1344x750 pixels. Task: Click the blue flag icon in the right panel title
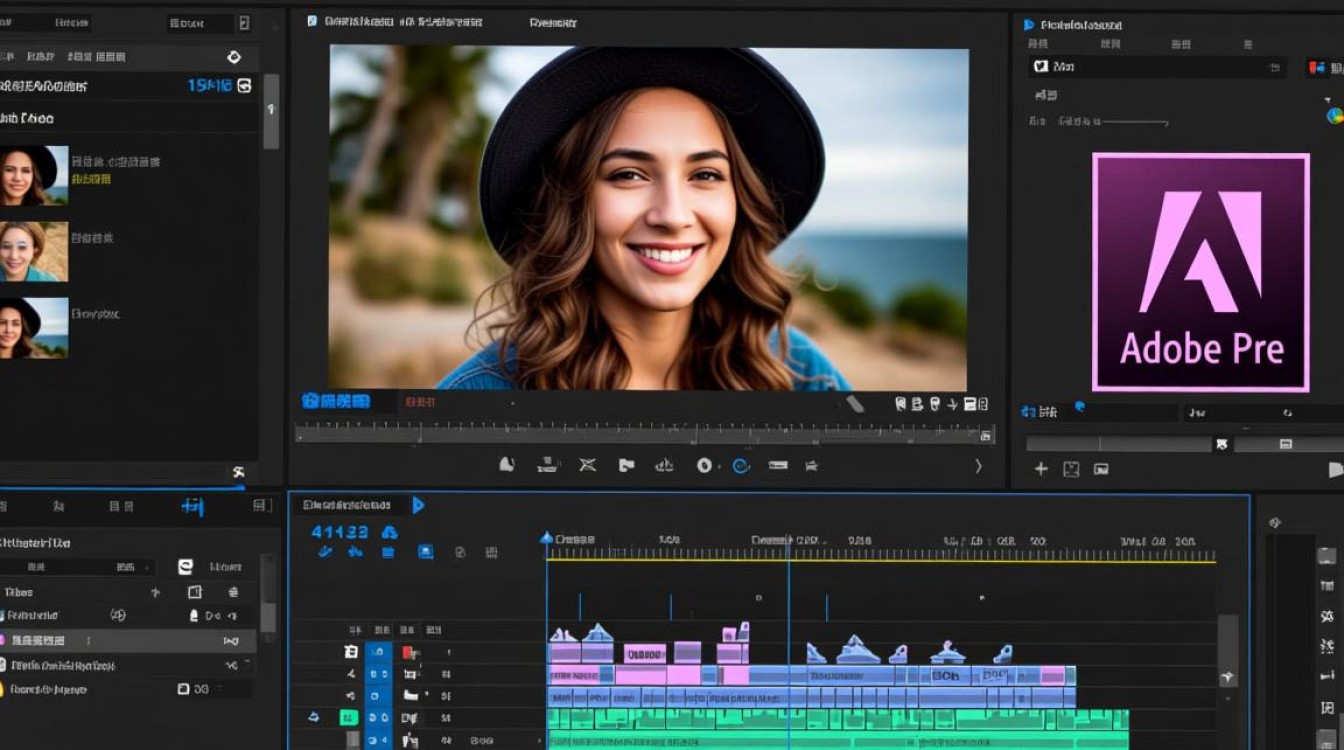(1029, 24)
